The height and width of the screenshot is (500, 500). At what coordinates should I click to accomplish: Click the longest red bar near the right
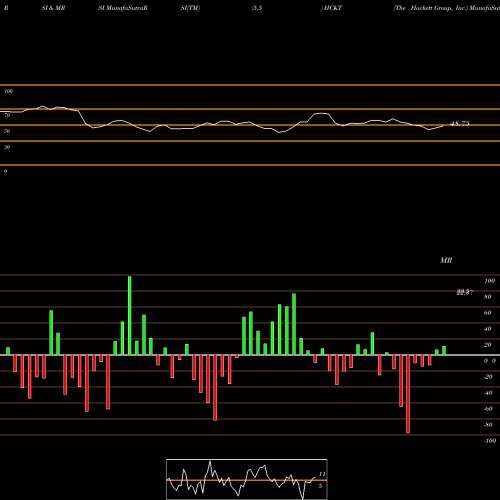(408, 394)
